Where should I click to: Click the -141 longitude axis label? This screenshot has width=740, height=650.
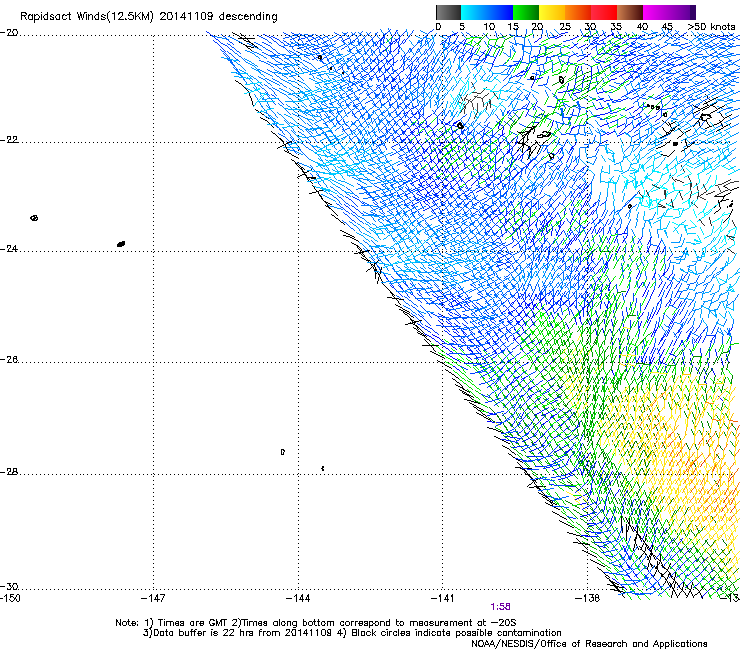point(443,599)
